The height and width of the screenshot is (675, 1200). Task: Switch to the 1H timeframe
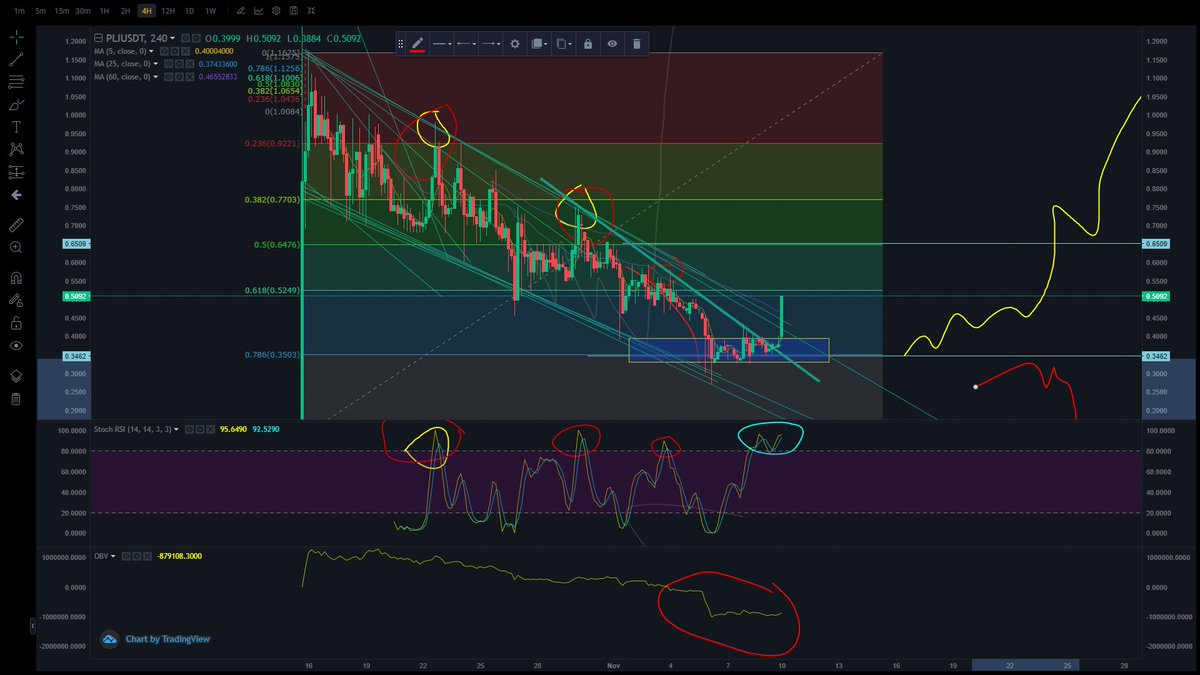(x=105, y=11)
